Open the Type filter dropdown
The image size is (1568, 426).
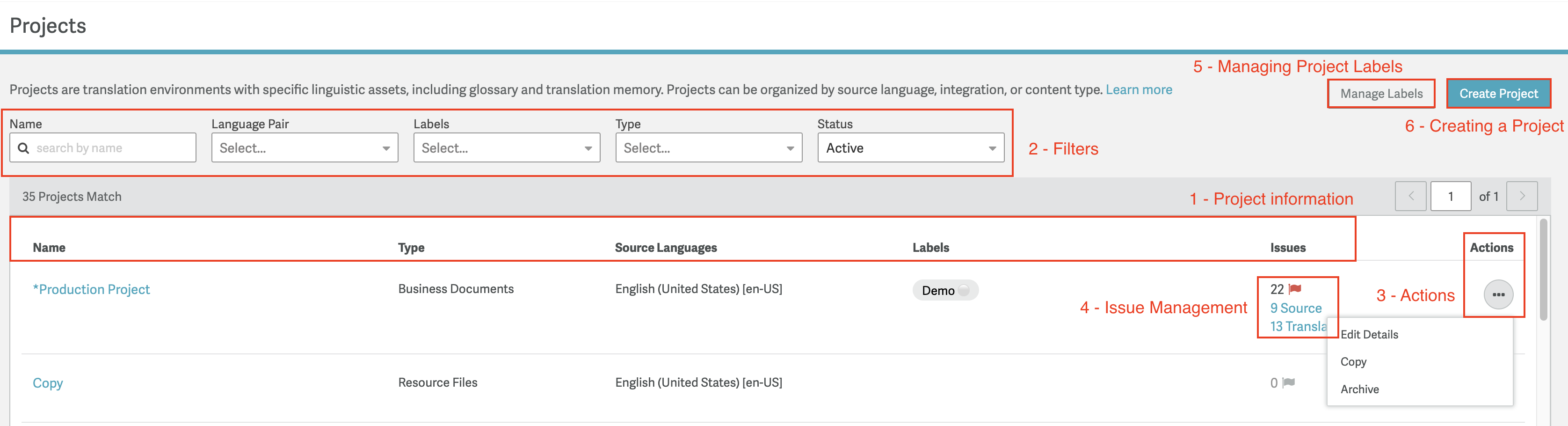[x=709, y=148]
